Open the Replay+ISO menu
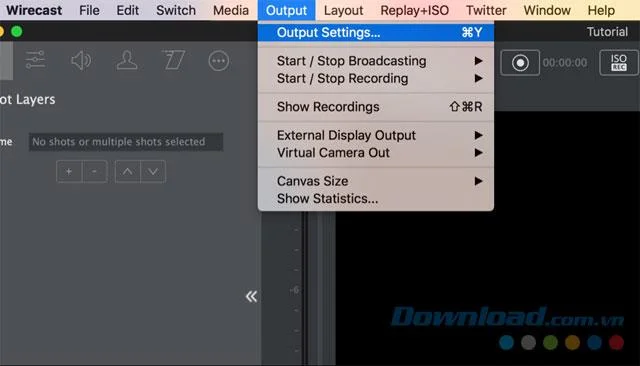 click(x=415, y=10)
